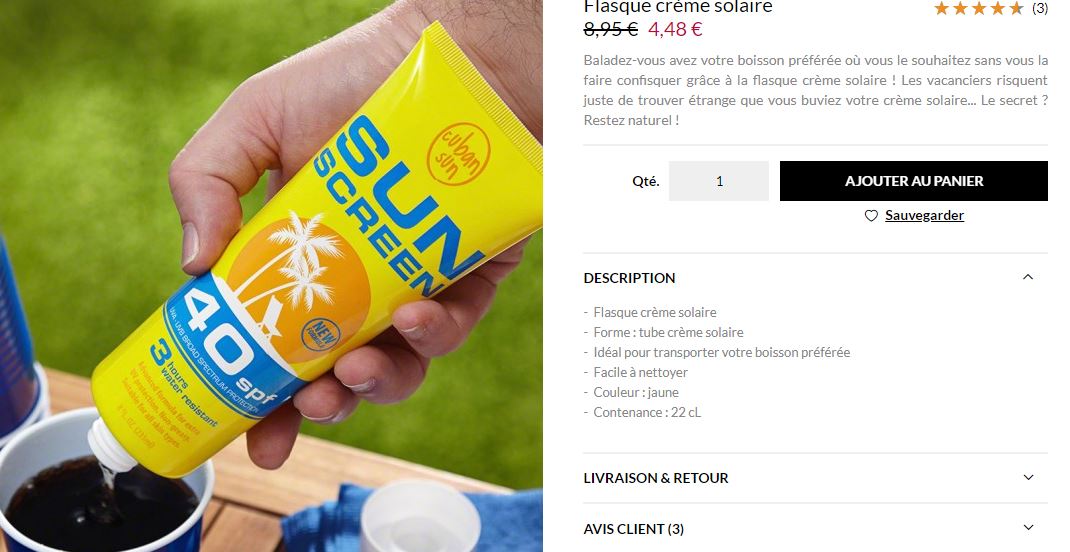Viewport: 1070px width, 552px height.
Task: Click the first rating star
Action: tap(942, 8)
